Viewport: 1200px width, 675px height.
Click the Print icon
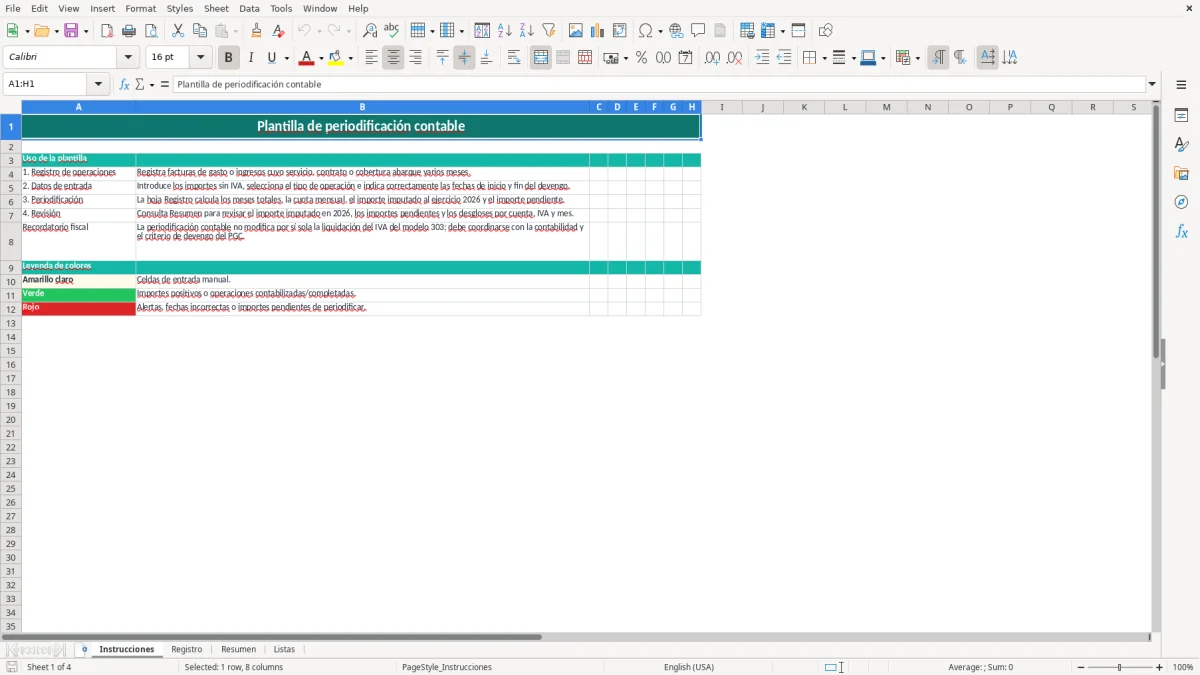point(129,31)
